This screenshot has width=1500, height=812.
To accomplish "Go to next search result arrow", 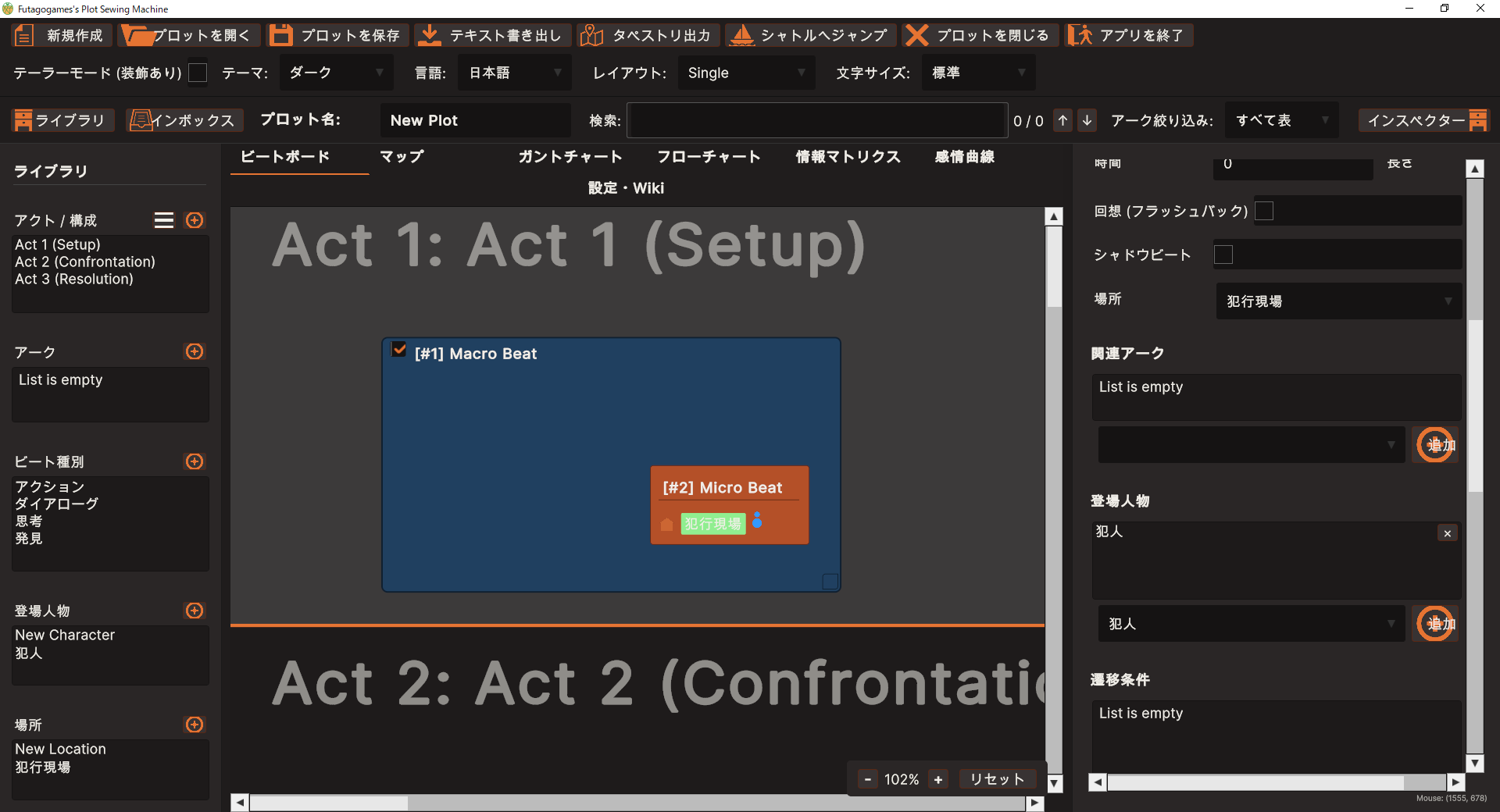I will click(1087, 120).
